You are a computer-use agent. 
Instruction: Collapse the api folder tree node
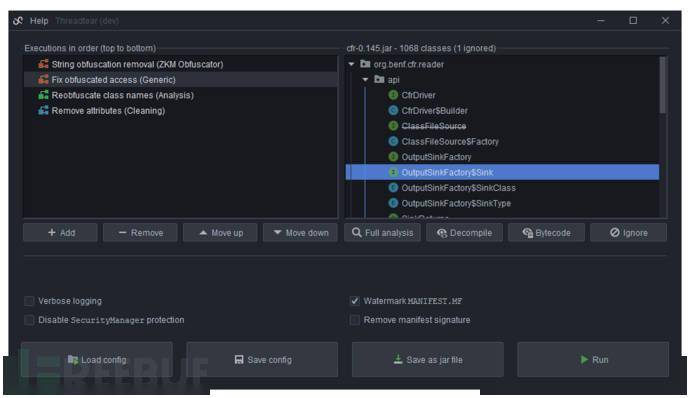pos(365,80)
